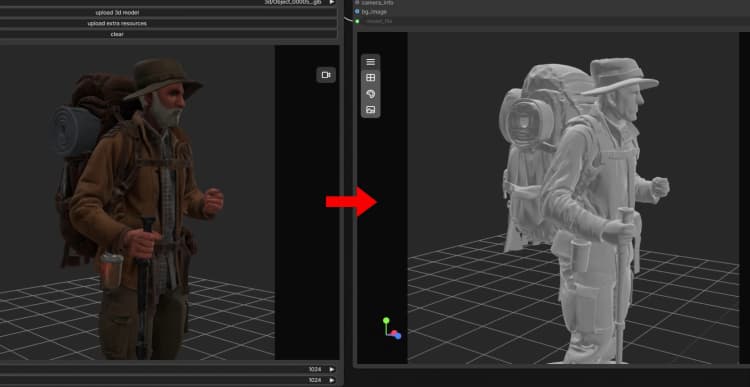Click the "upload 3d model" button

coord(117,12)
